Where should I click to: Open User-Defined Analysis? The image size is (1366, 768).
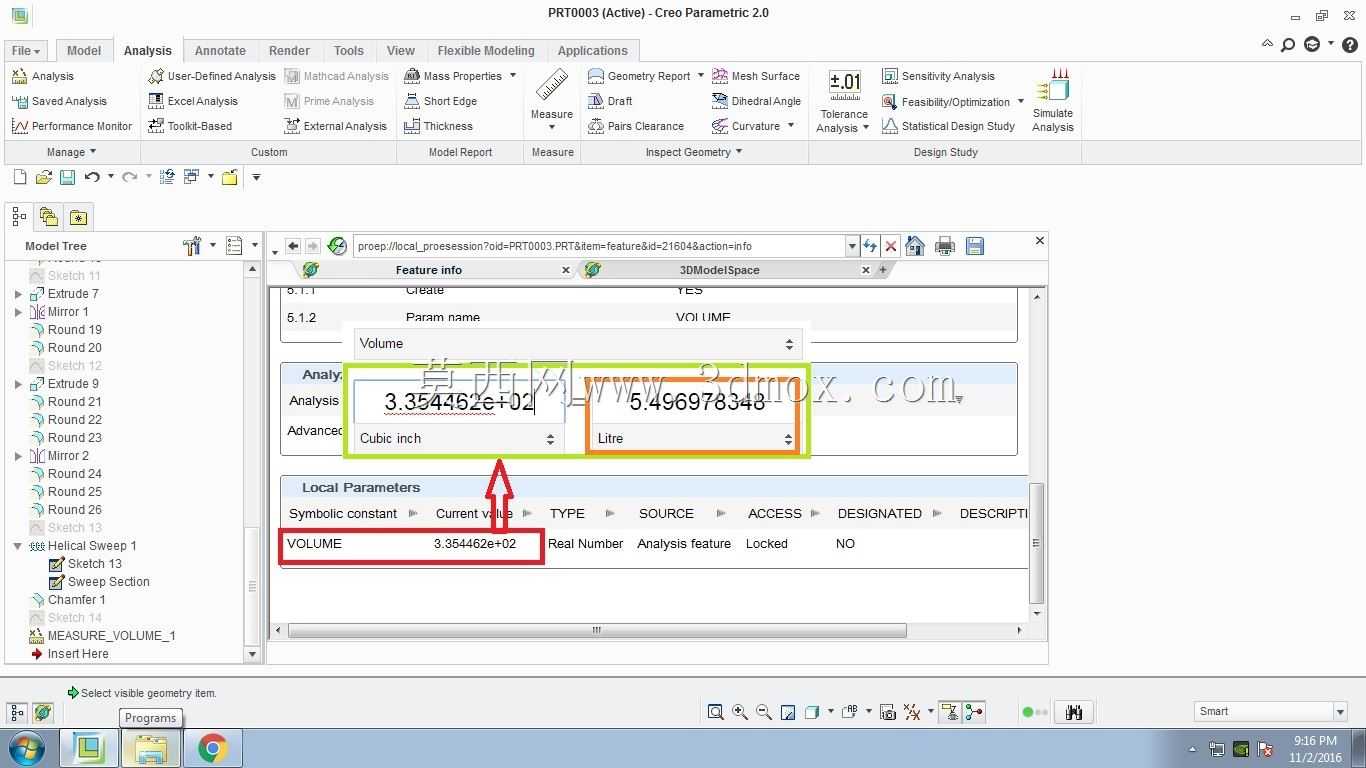click(x=211, y=76)
